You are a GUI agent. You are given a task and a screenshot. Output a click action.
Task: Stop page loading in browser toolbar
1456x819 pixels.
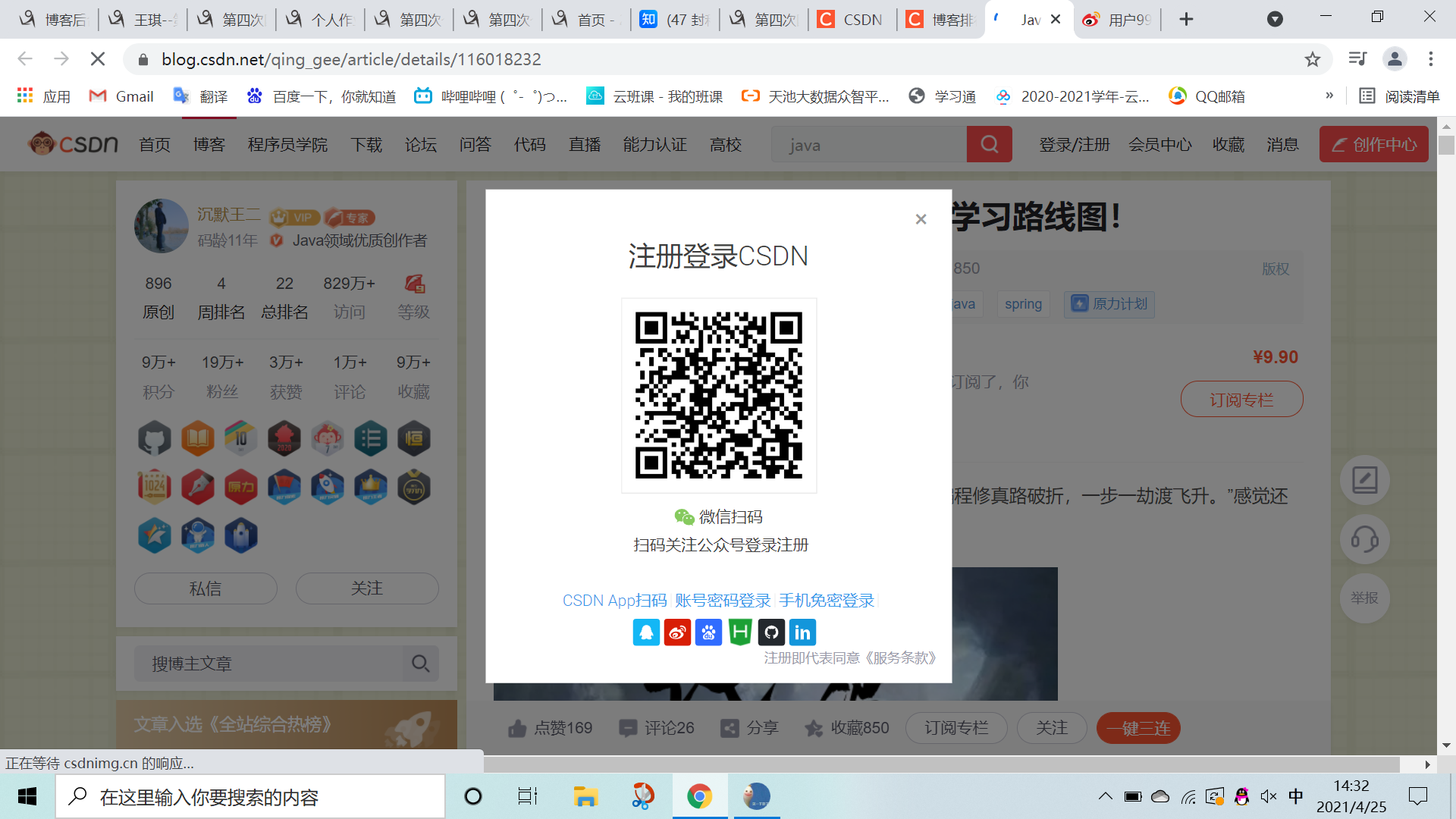point(98,59)
